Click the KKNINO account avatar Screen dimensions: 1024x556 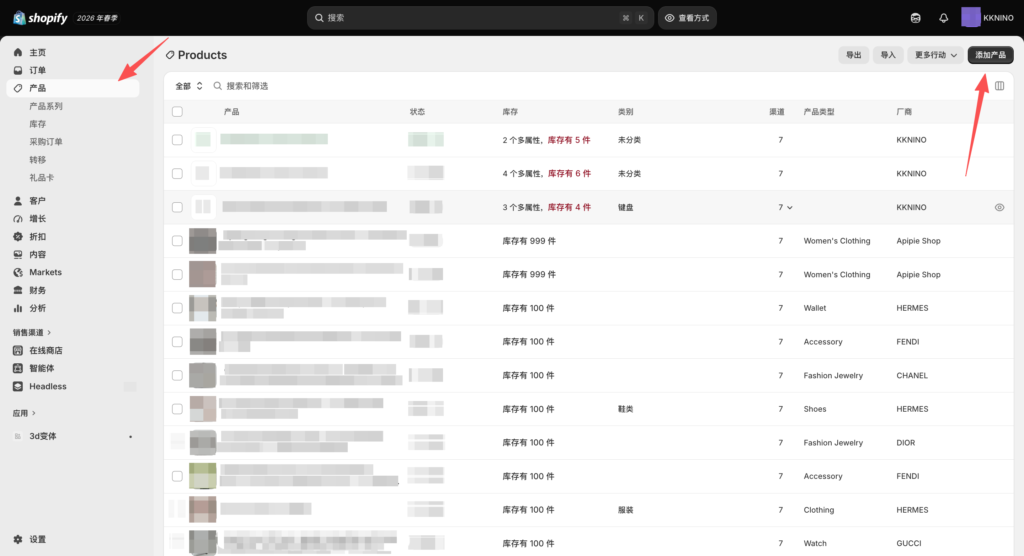970,18
